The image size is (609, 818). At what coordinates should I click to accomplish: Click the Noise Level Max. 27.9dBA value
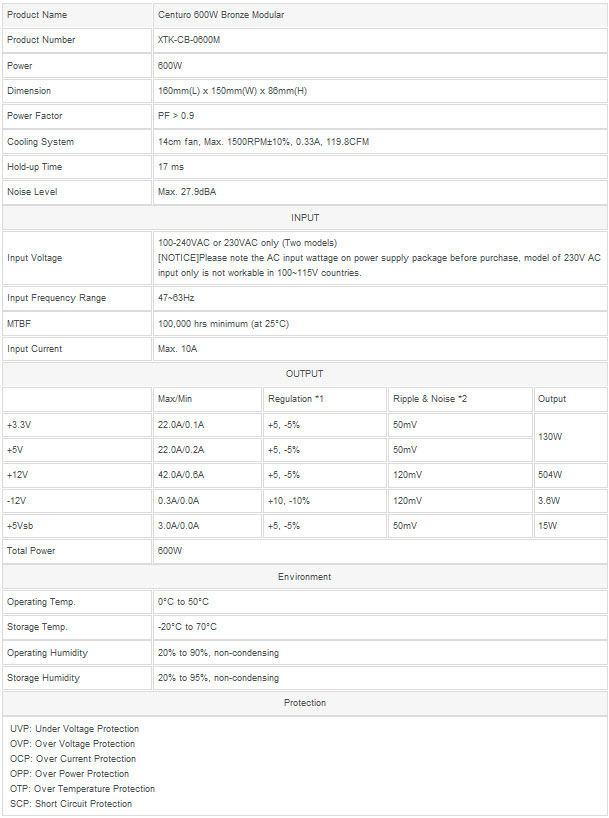tap(191, 192)
